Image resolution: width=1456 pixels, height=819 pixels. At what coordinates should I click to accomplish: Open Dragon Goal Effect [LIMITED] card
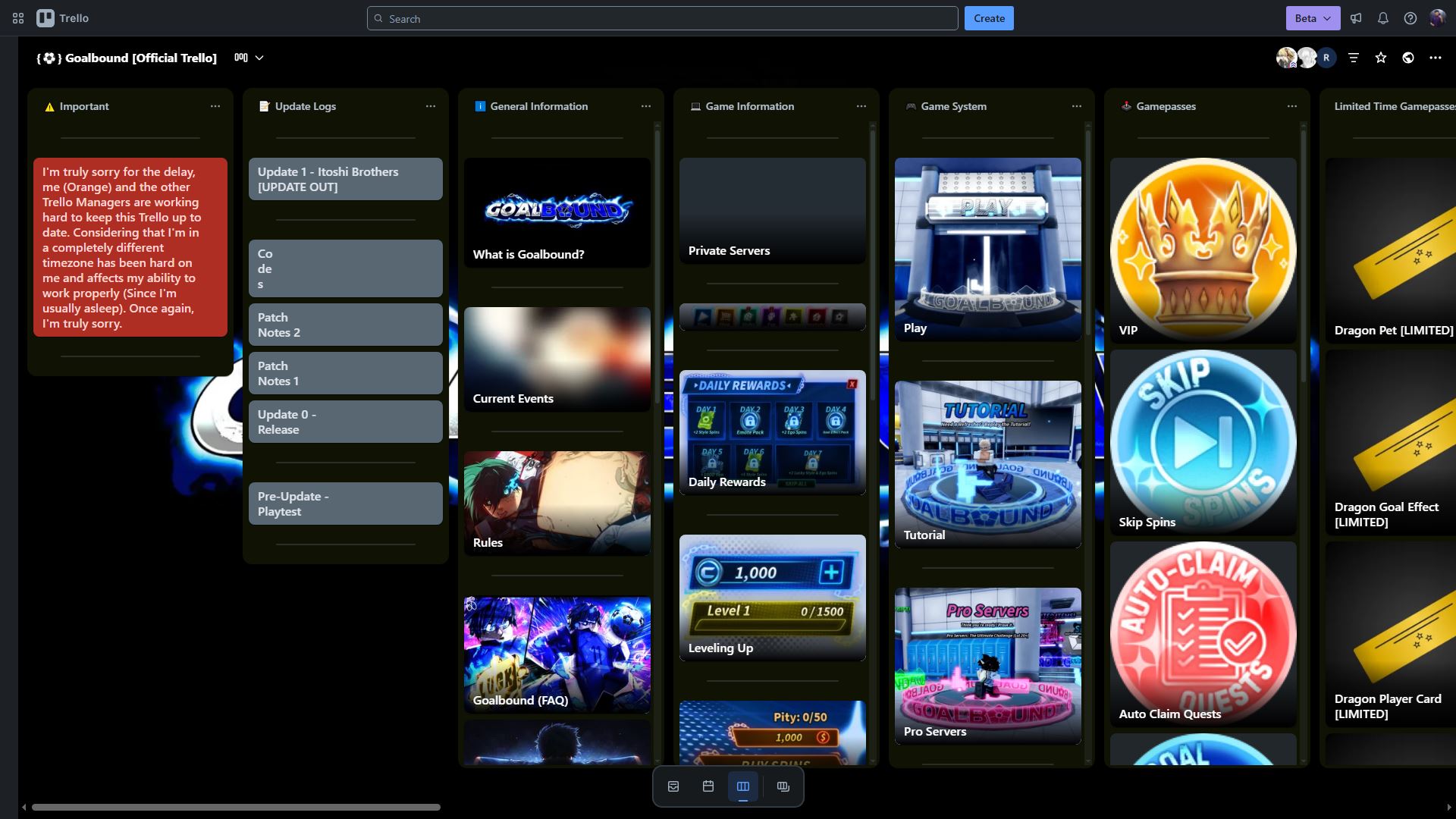1391,442
